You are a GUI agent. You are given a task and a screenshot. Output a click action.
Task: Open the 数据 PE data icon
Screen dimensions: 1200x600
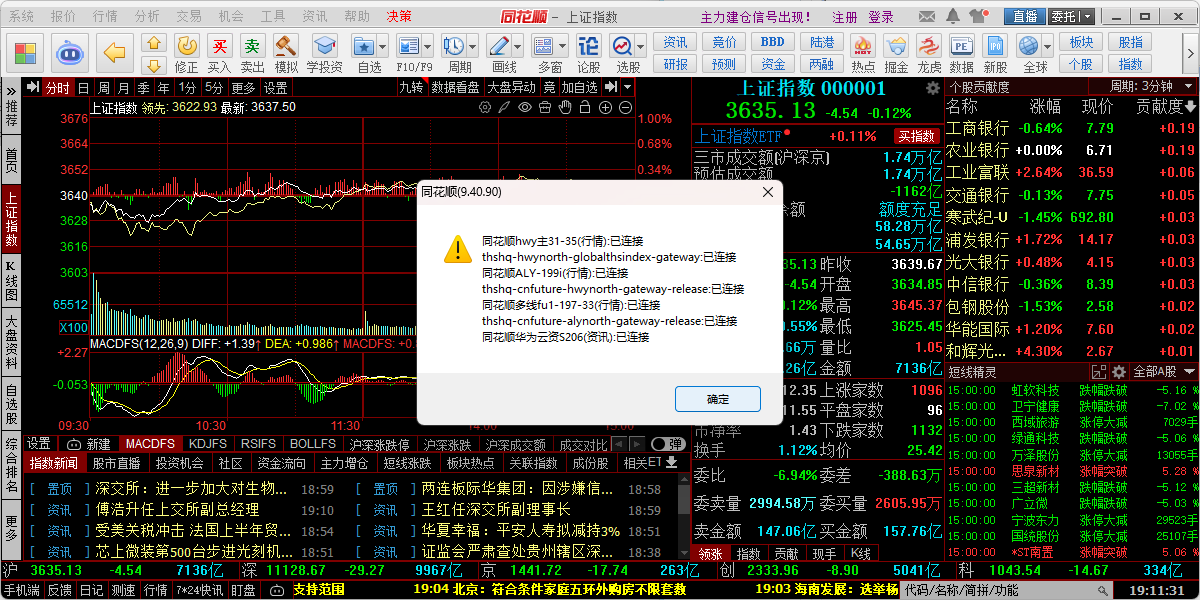pos(961,46)
